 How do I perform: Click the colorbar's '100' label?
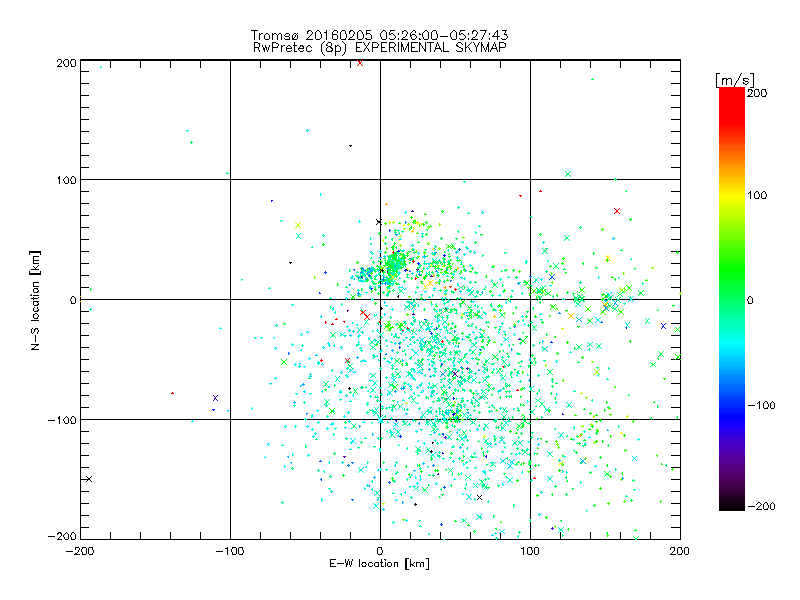tap(757, 195)
